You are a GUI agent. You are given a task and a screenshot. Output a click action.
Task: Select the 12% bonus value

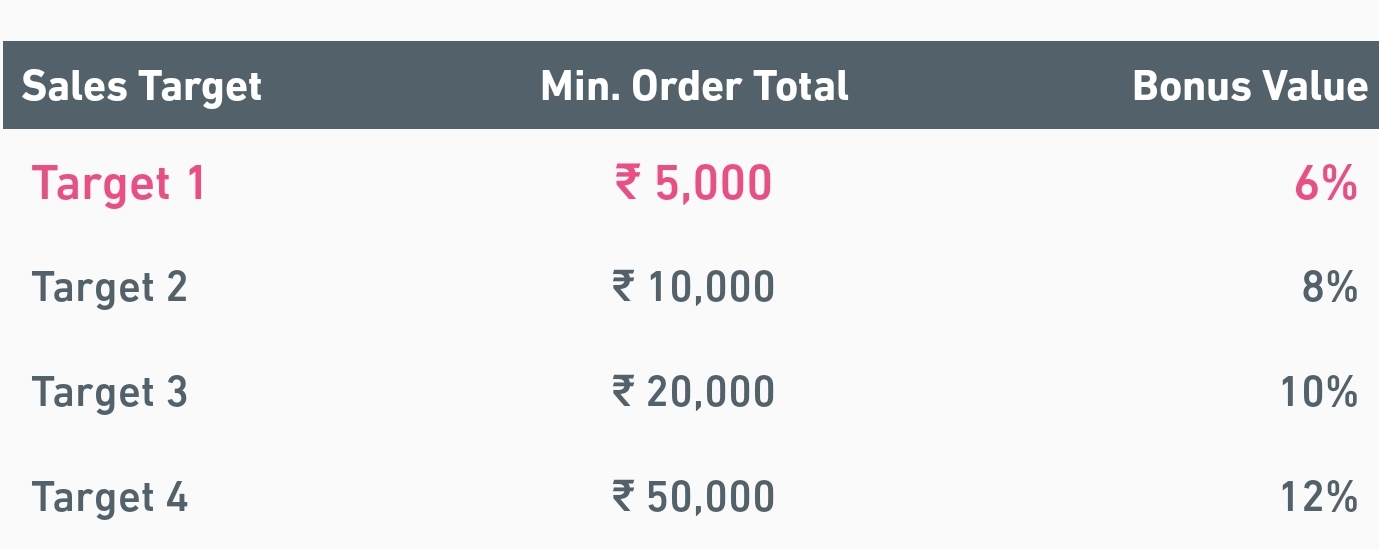pos(1318,497)
